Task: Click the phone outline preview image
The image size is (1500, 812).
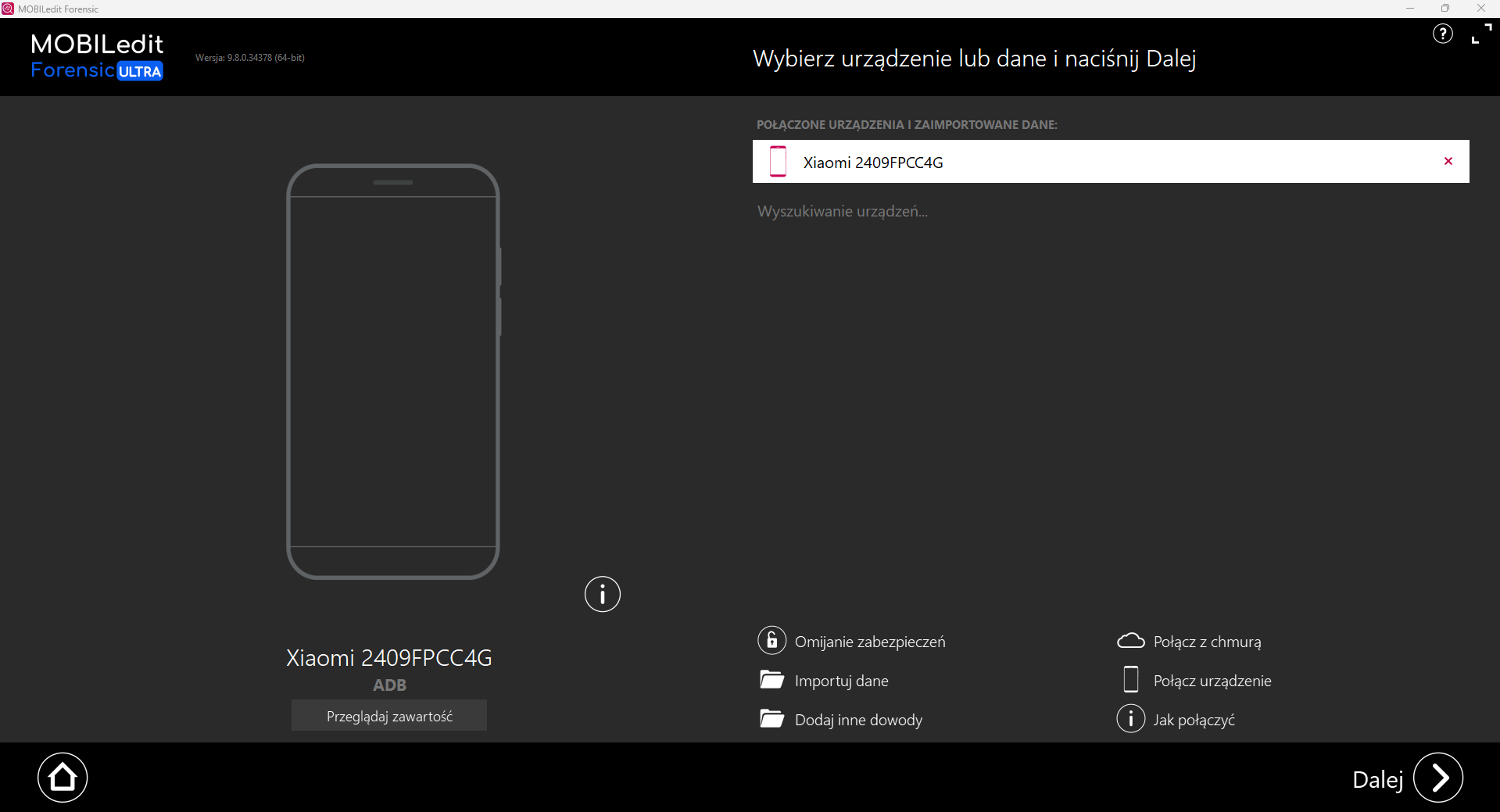Action: tap(393, 371)
